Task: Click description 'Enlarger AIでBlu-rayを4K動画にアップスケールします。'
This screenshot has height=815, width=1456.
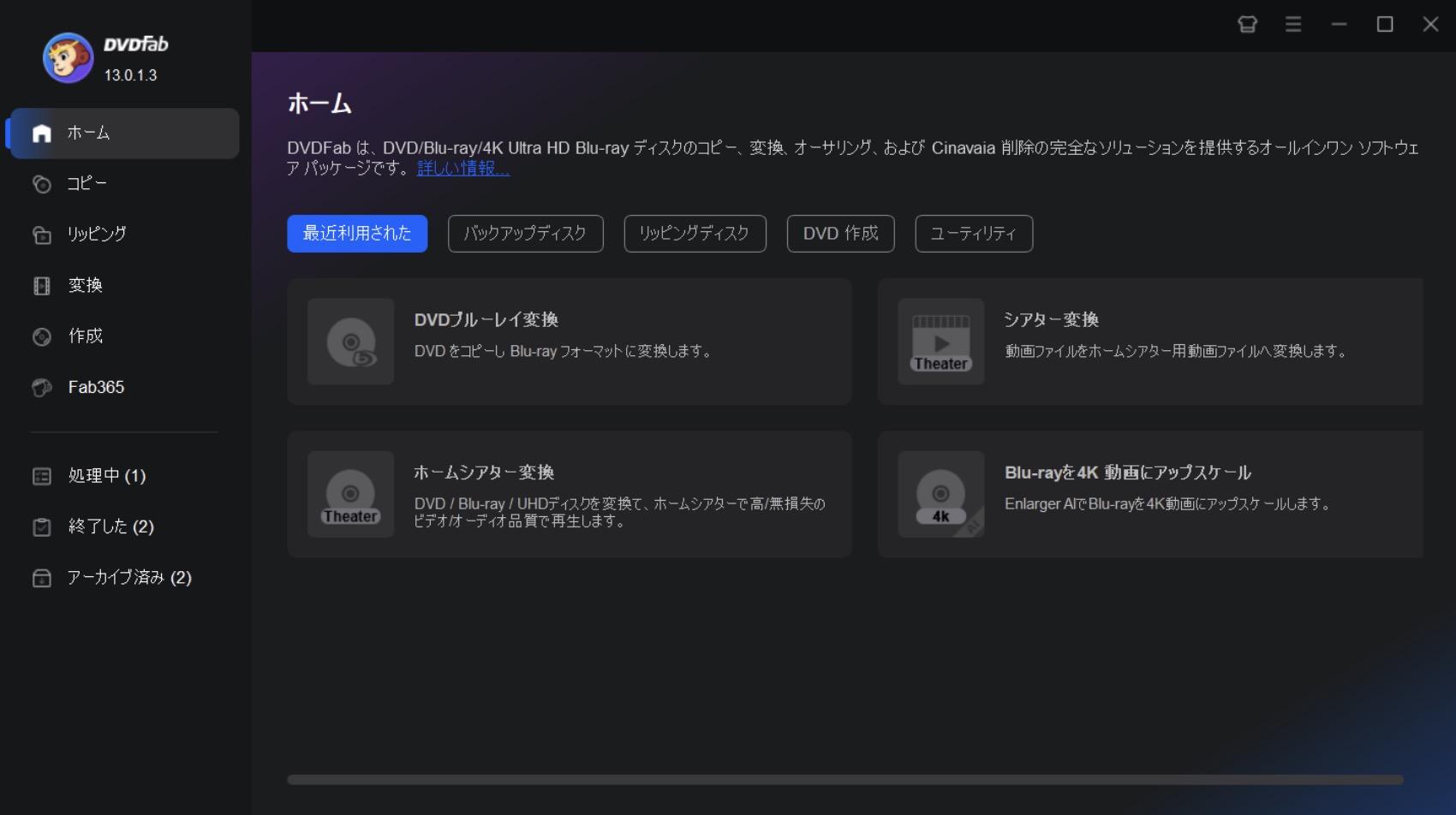Action: (x=1169, y=504)
